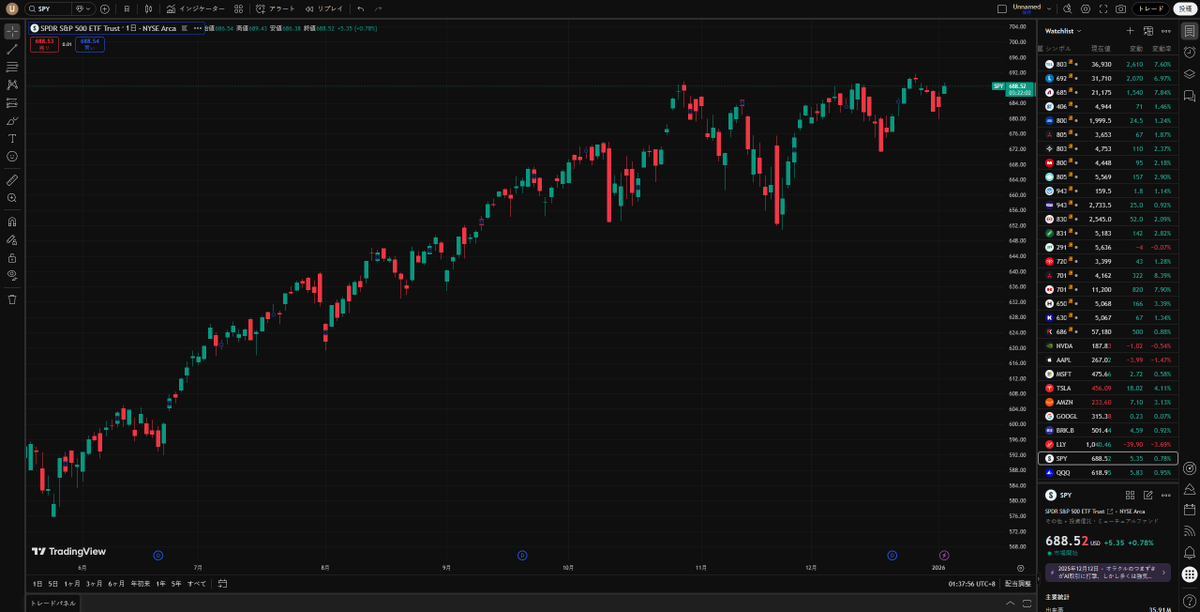Expand the Unnamed layout dropdown
The image size is (1200, 612).
tap(1047, 9)
